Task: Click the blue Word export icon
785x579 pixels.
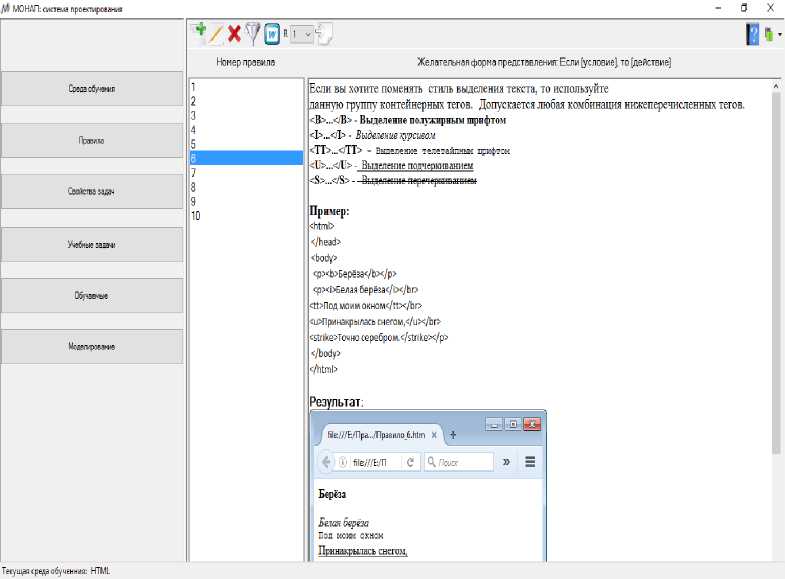Action: (x=272, y=35)
